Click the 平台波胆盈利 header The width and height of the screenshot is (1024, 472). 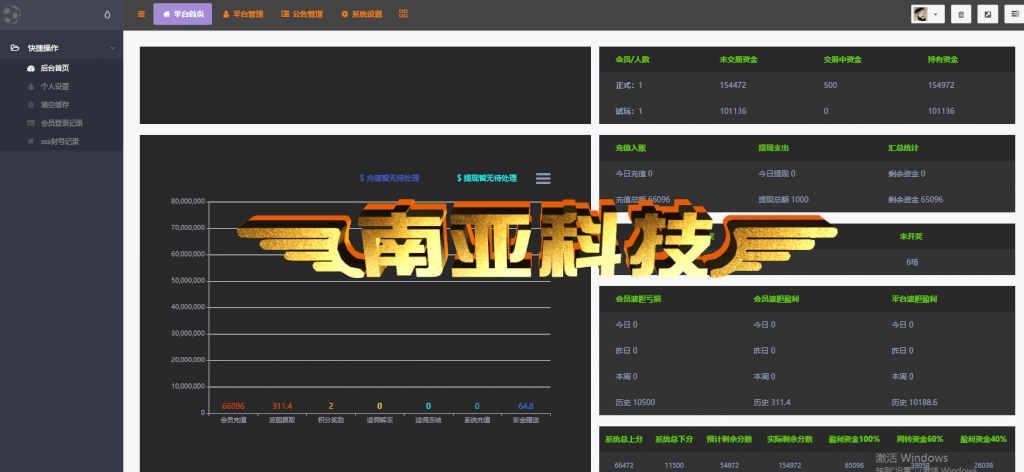(x=915, y=299)
